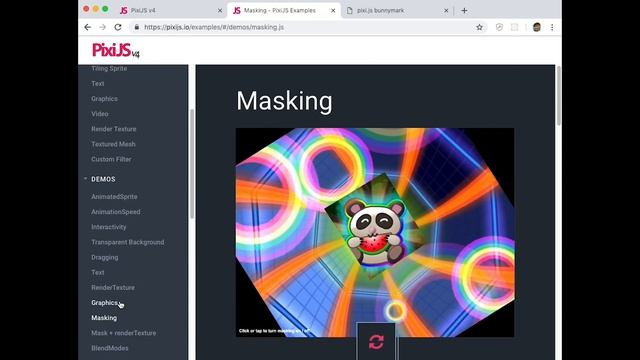Open the BlendModes demo
This screenshot has width=640, height=360.
pos(109,348)
